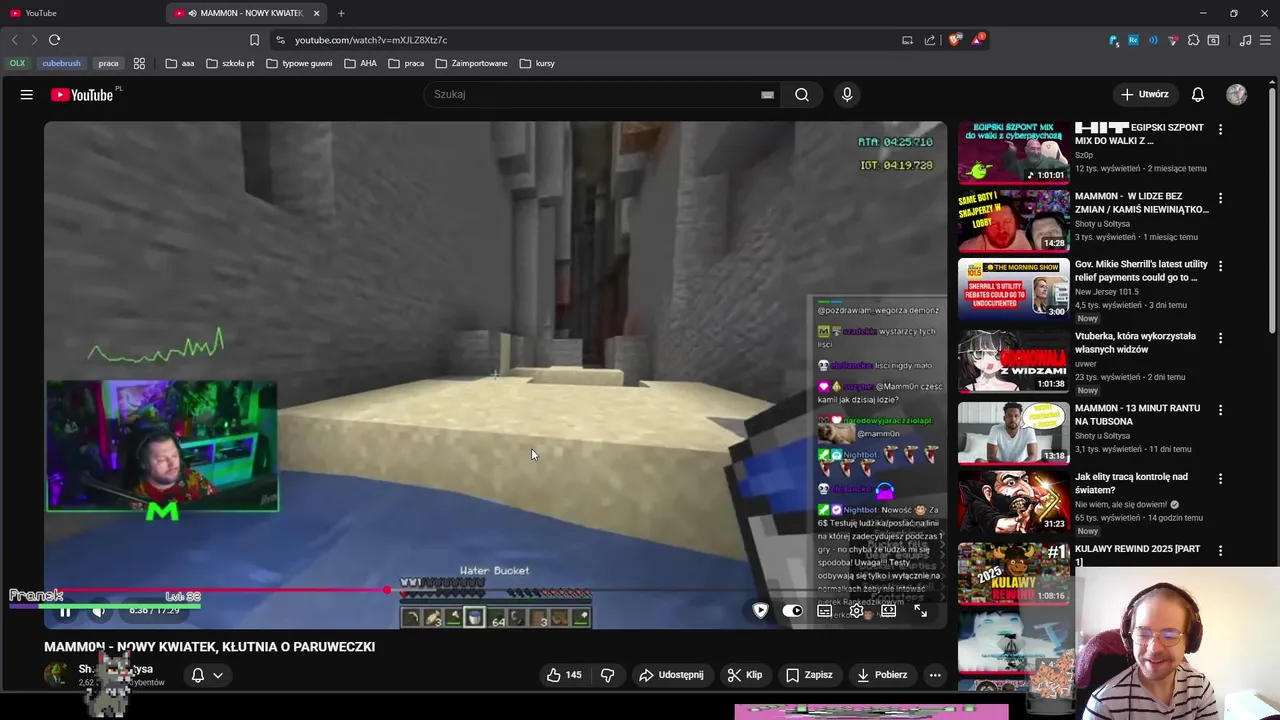
Task: Mute the video with speaker icon
Action: pos(98,611)
